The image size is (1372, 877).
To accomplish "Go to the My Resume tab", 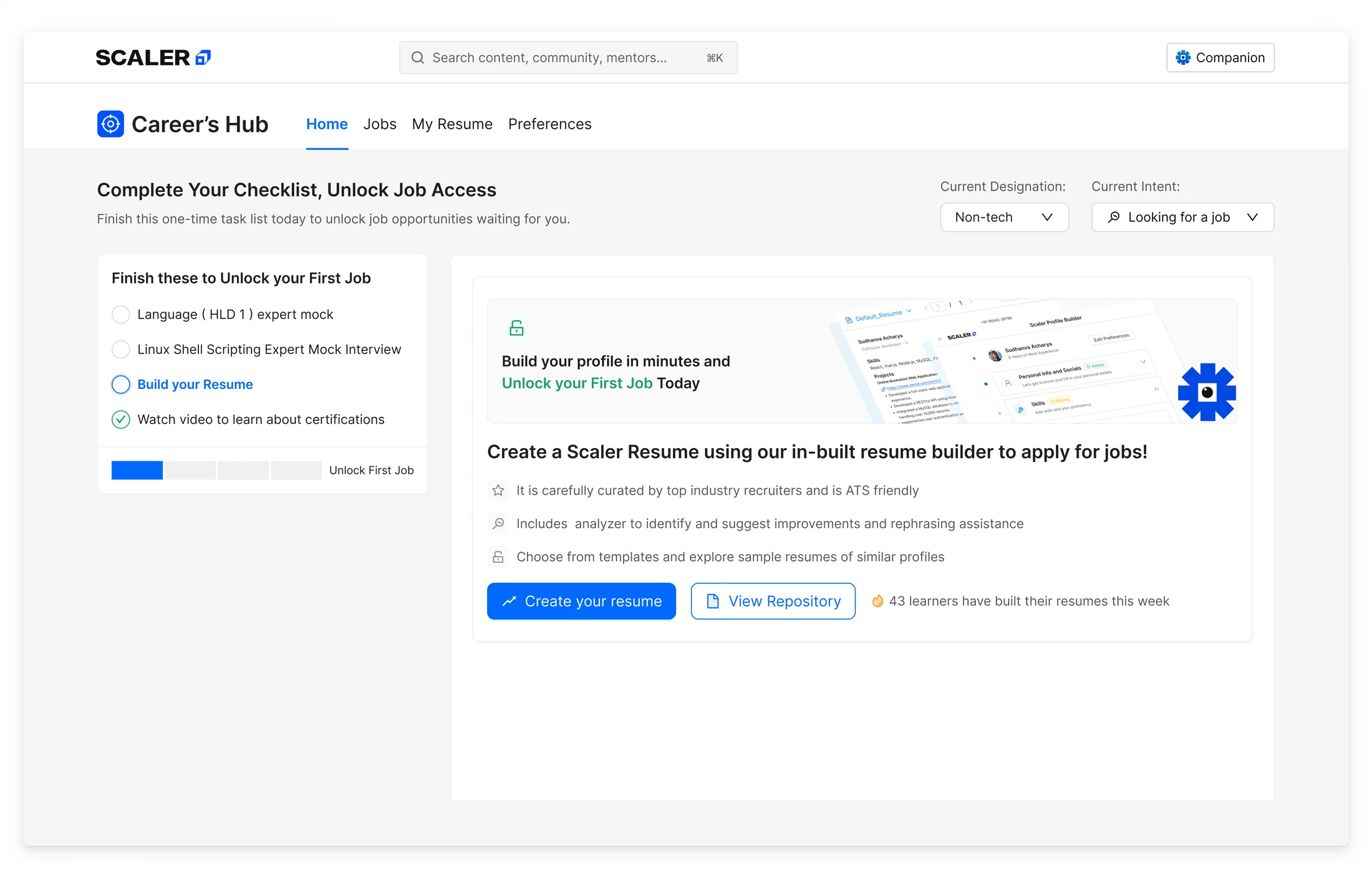I will [452, 124].
